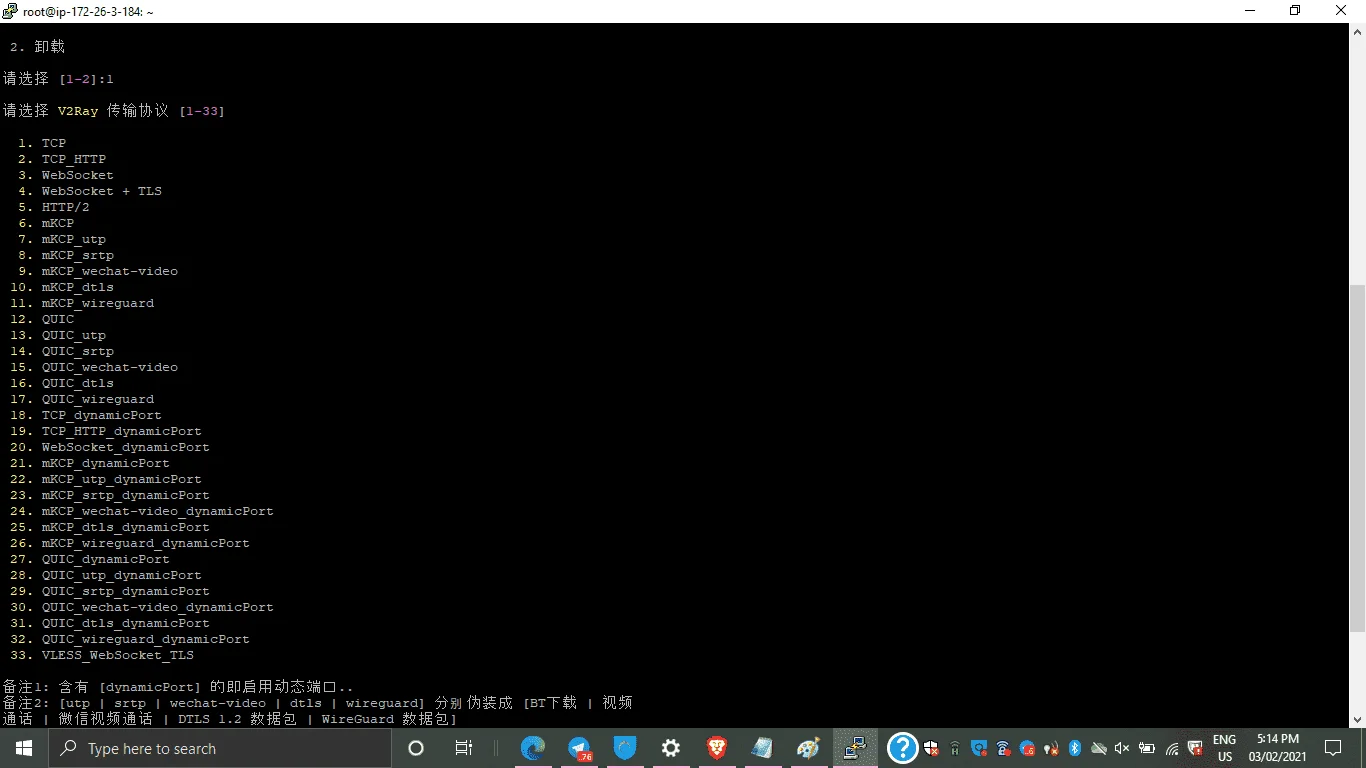Click the 'mKCP_wechat-video_dynamicPort' entry
Viewport: 1366px width, 768px height.
tap(157, 511)
